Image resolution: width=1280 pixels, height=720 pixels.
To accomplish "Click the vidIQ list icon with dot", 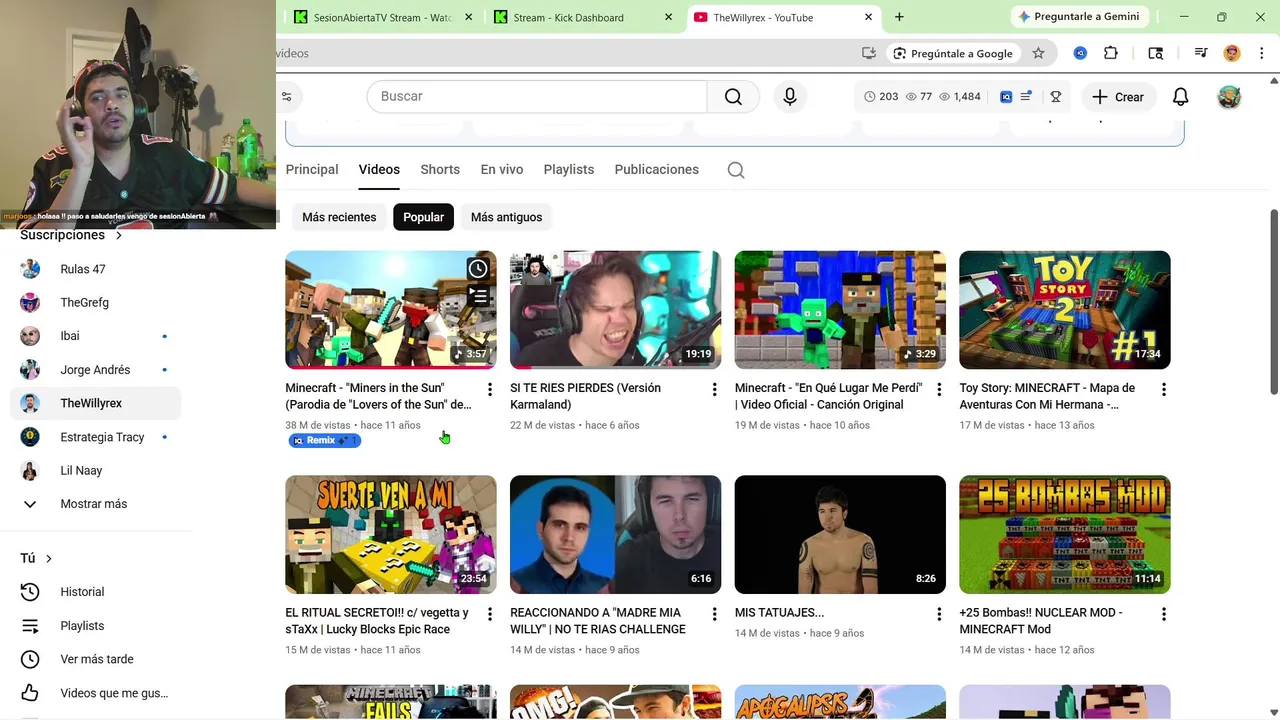I will click(x=1026, y=97).
